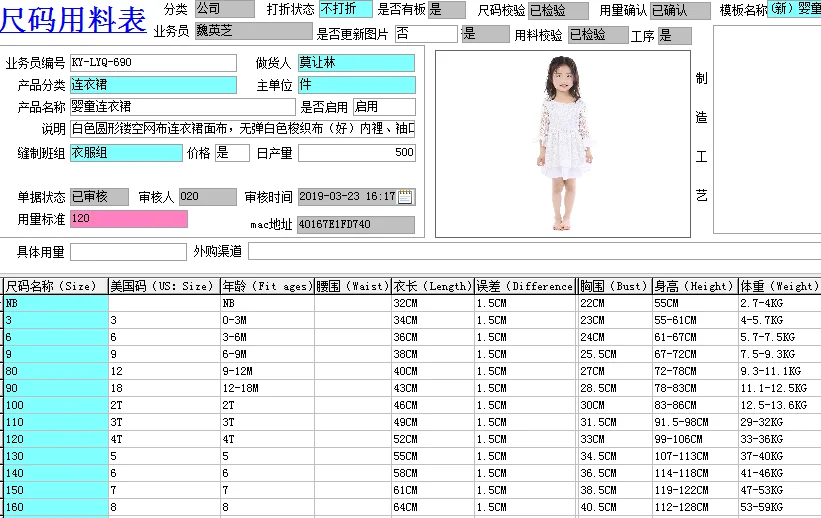
Task: Select the length cell 49CM
Action: pyautogui.click(x=433, y=423)
